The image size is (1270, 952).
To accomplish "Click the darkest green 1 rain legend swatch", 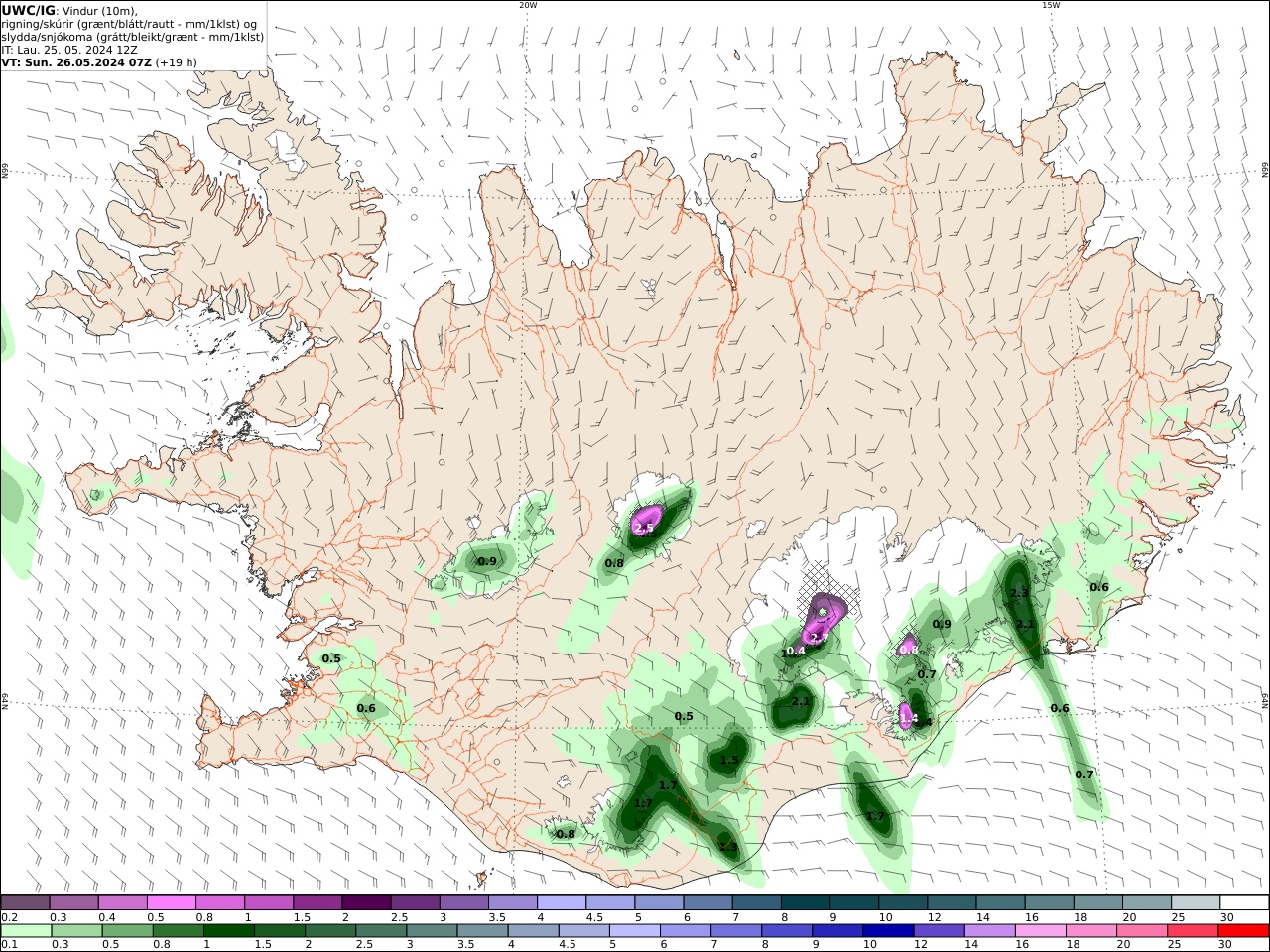I will click(x=229, y=931).
